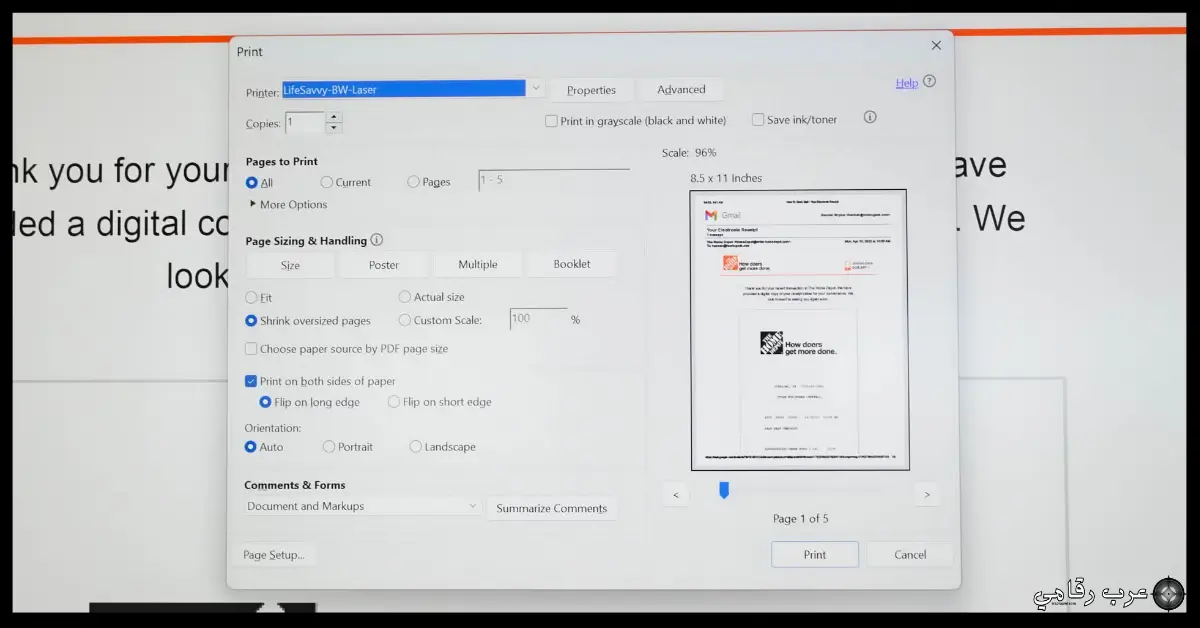The image size is (1200, 628).
Task: Decrease Copies with the down stepper arrow
Action: tap(333, 127)
